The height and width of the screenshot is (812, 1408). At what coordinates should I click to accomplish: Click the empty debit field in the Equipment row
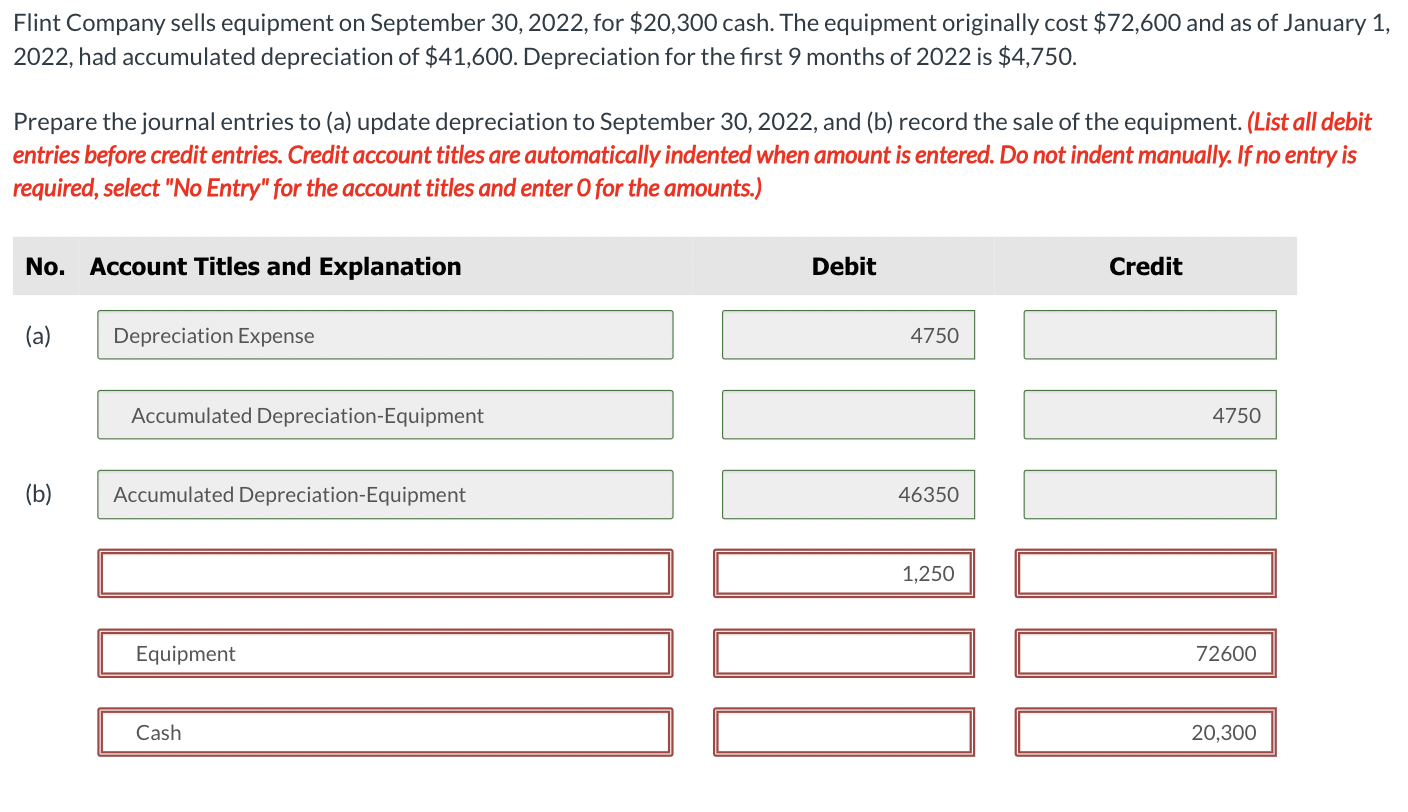coord(843,653)
